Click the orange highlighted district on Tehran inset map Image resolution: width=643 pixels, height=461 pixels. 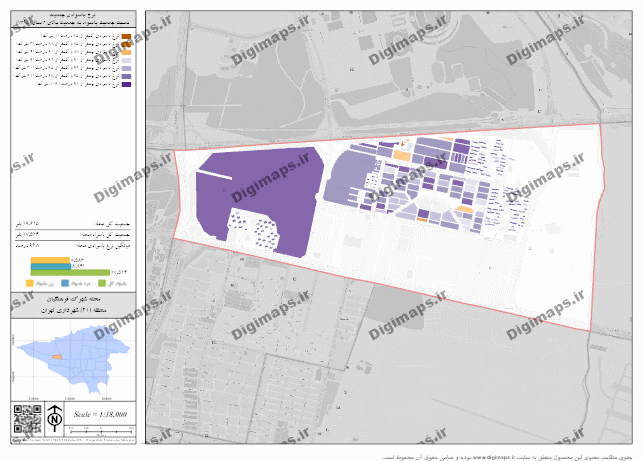tap(57, 358)
